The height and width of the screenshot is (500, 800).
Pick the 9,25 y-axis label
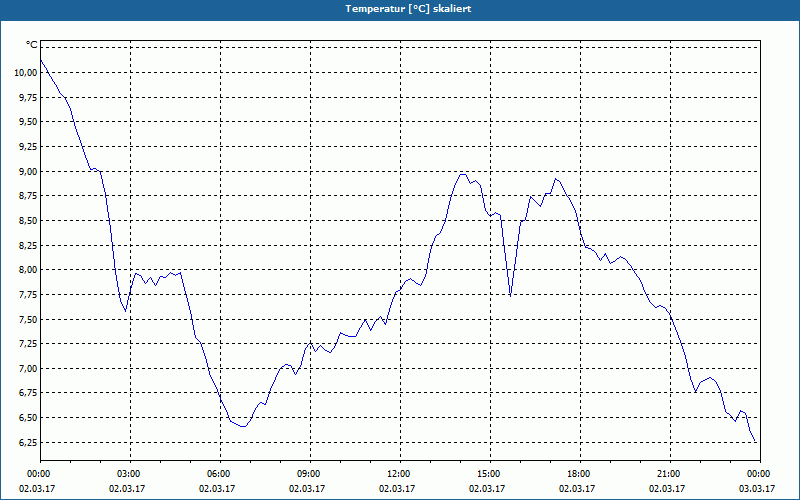click(28, 146)
